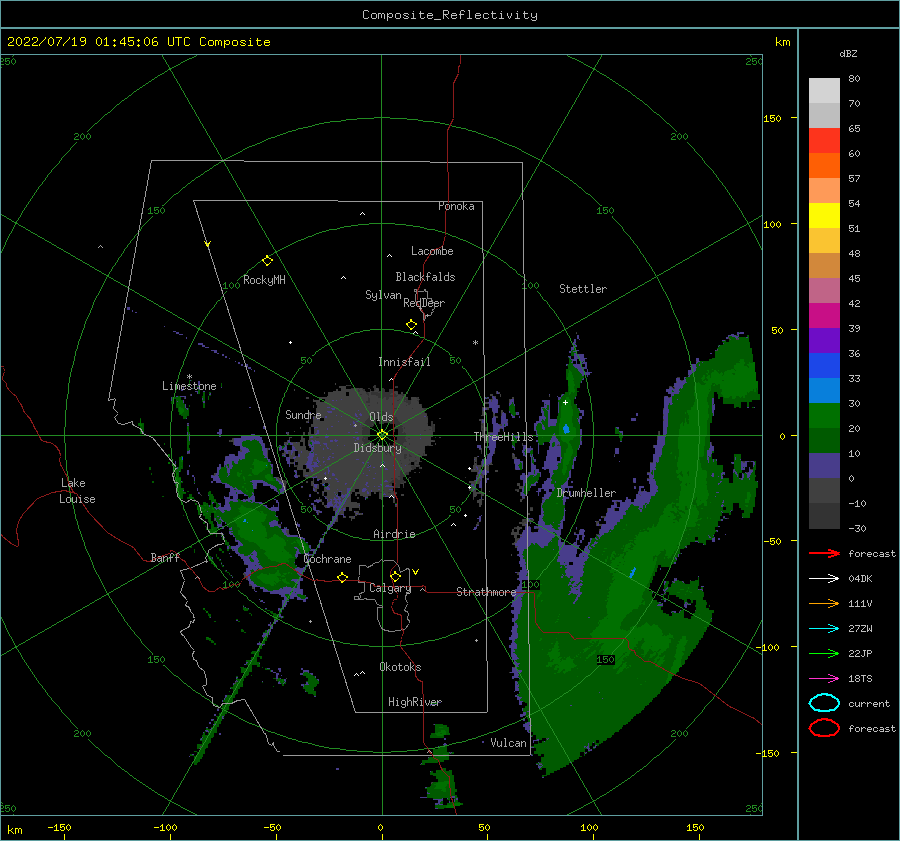
Task: Click the km unit label at bottom left
Action: point(15,830)
